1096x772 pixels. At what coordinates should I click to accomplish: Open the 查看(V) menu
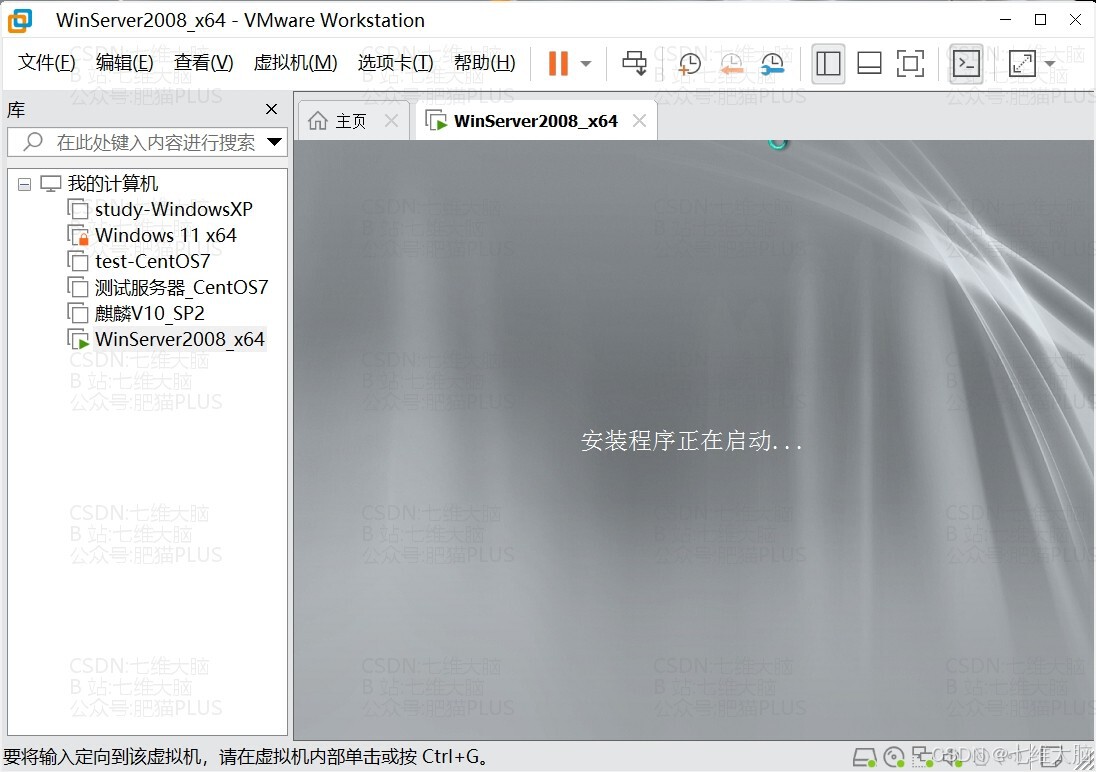tap(203, 63)
